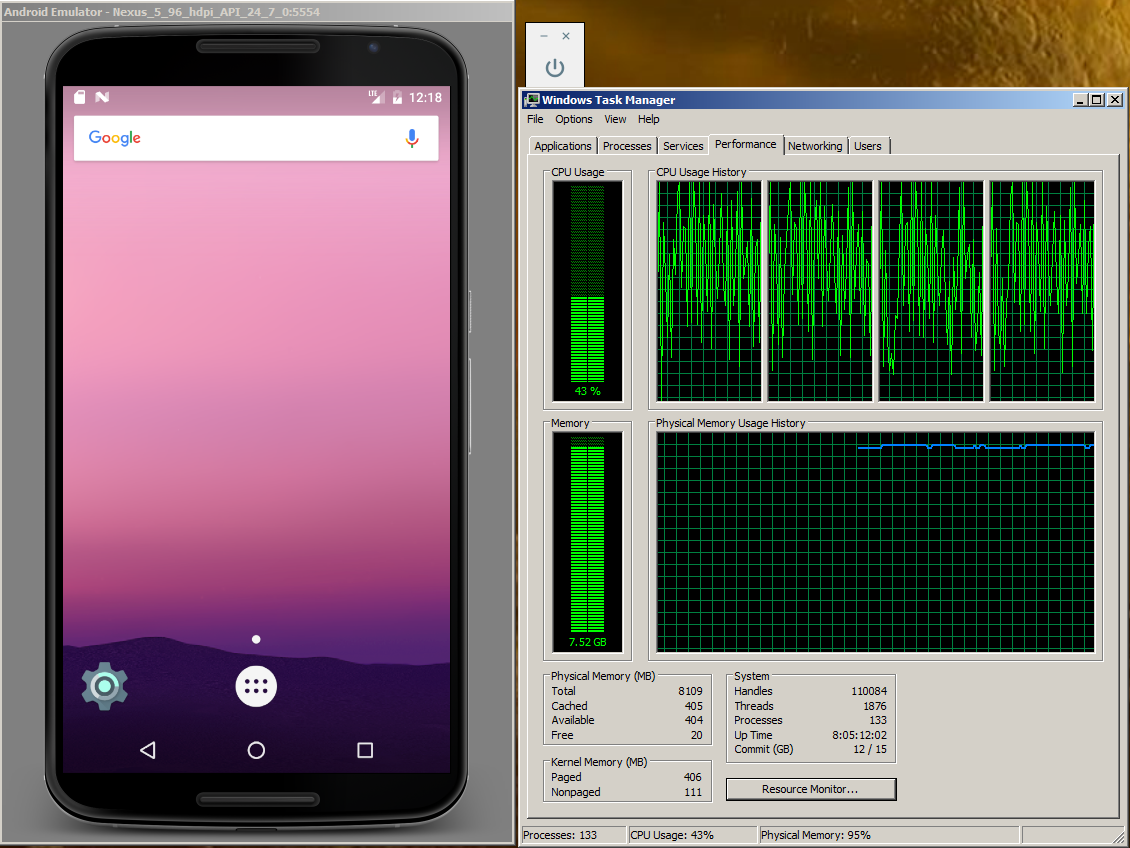The height and width of the screenshot is (848, 1130).
Task: Click the Threads value 1876
Action: 875,706
